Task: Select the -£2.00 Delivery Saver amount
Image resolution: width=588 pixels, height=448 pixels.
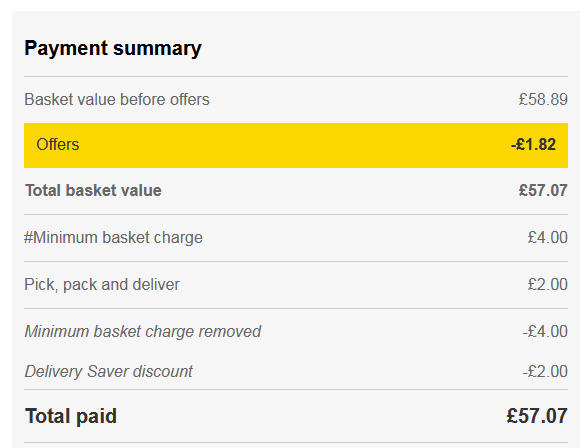Action: tap(545, 372)
